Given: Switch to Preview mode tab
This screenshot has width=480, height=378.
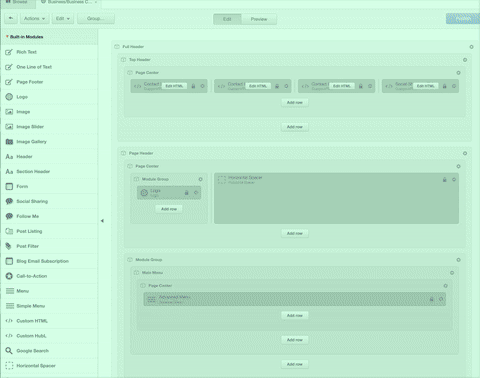Looking at the screenshot, I should pyautogui.click(x=259, y=19).
